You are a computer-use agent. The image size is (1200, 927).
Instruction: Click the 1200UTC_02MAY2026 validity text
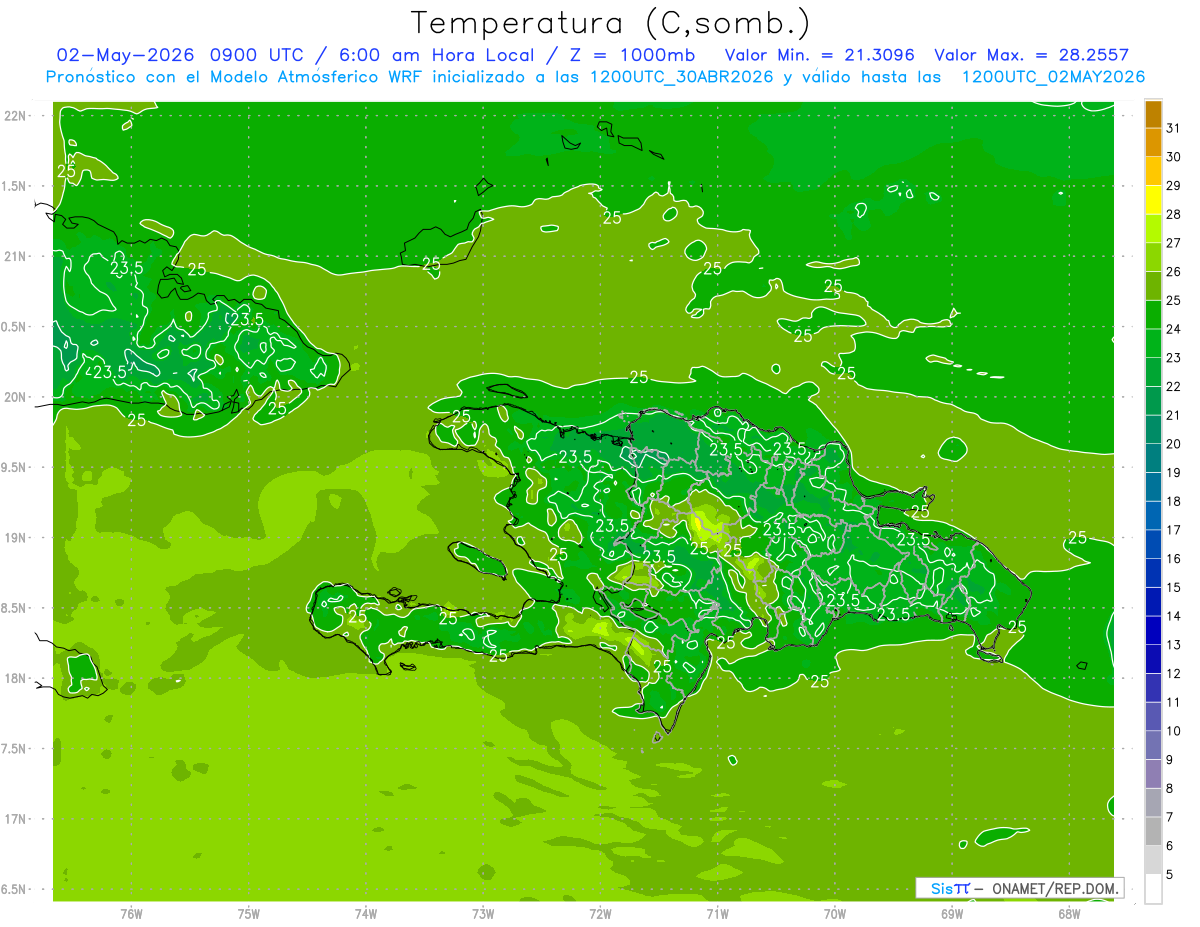tap(1052, 77)
